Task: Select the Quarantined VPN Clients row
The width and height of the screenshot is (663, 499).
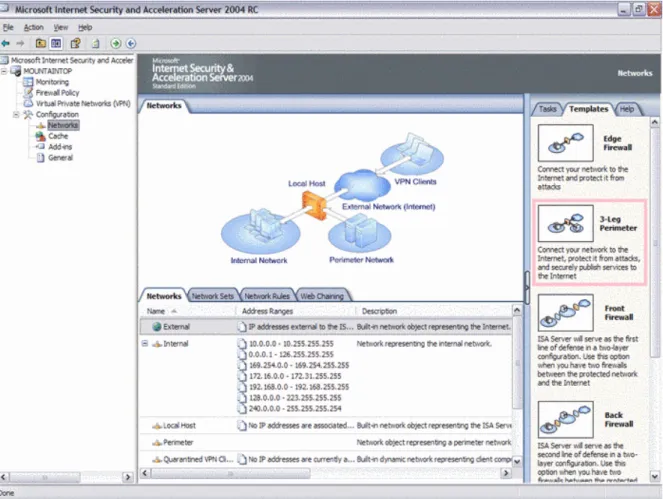Action: (x=326, y=459)
